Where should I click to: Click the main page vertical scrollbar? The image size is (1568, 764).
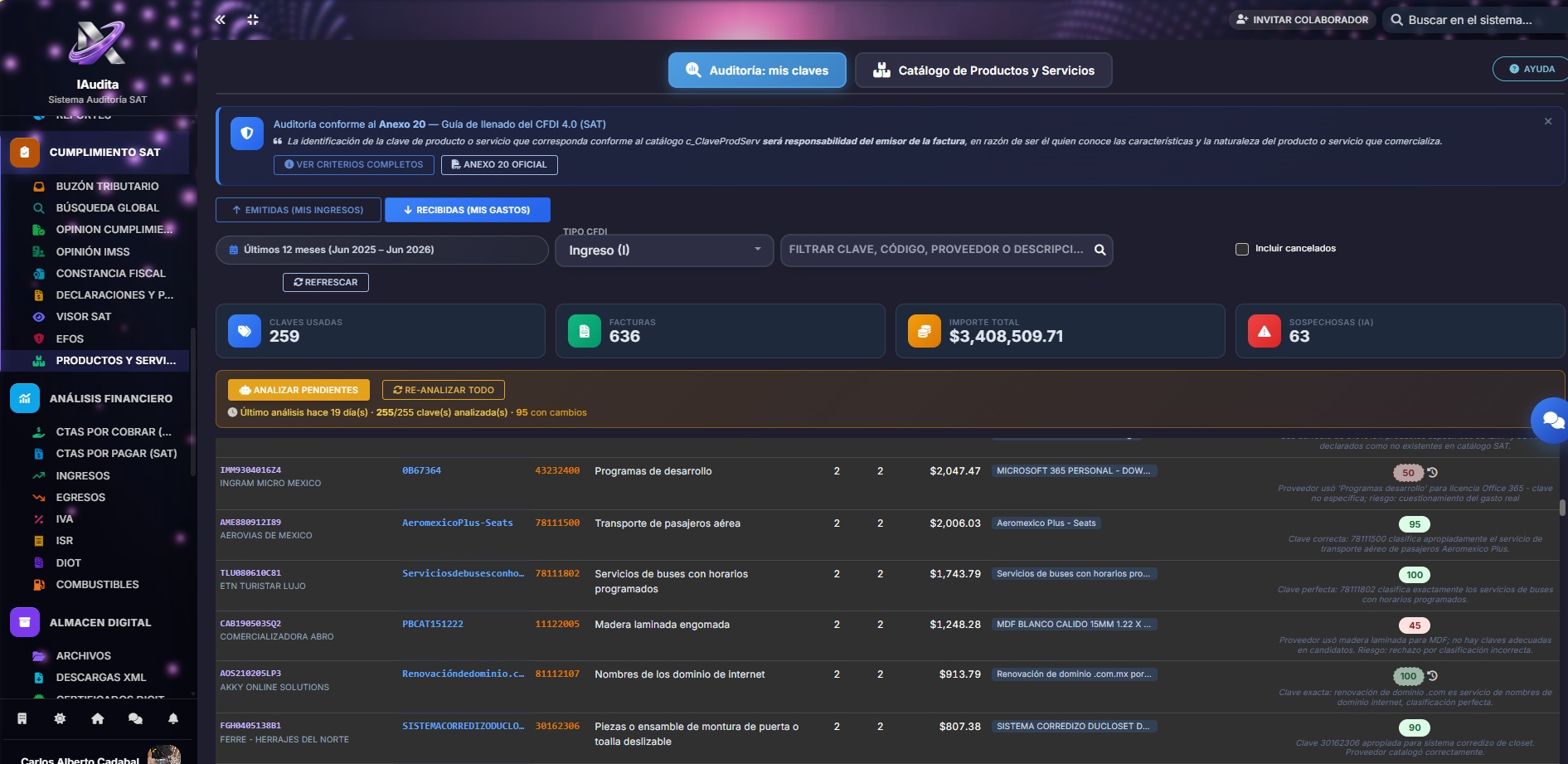[x=1563, y=508]
